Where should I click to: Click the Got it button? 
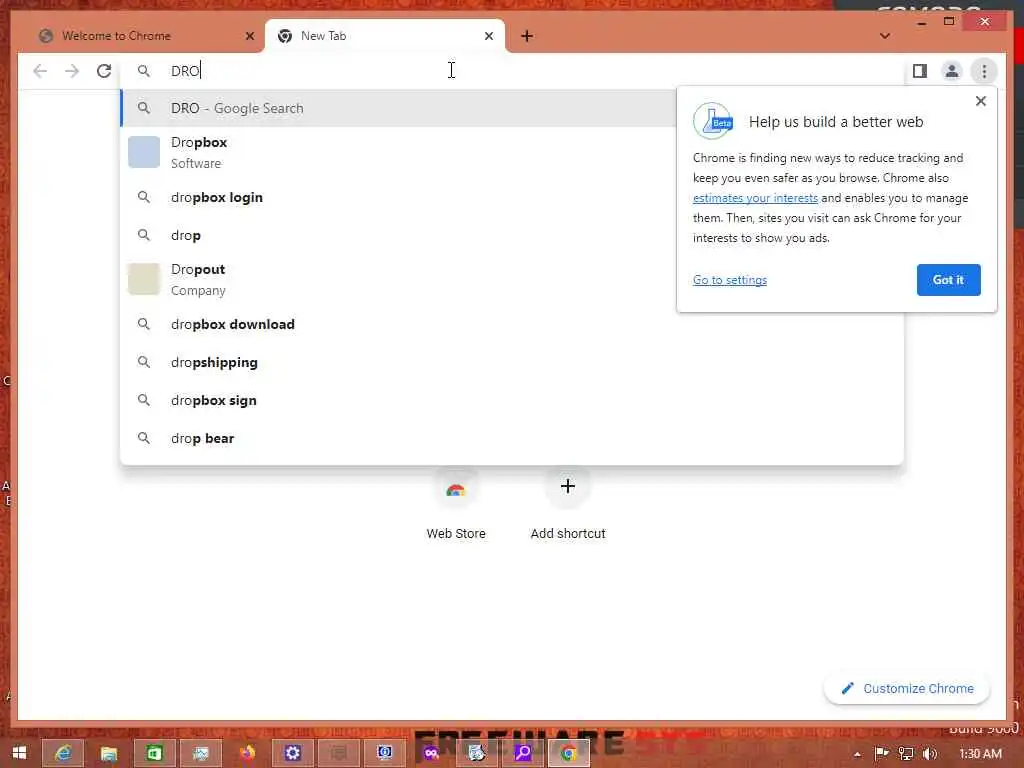tap(948, 280)
